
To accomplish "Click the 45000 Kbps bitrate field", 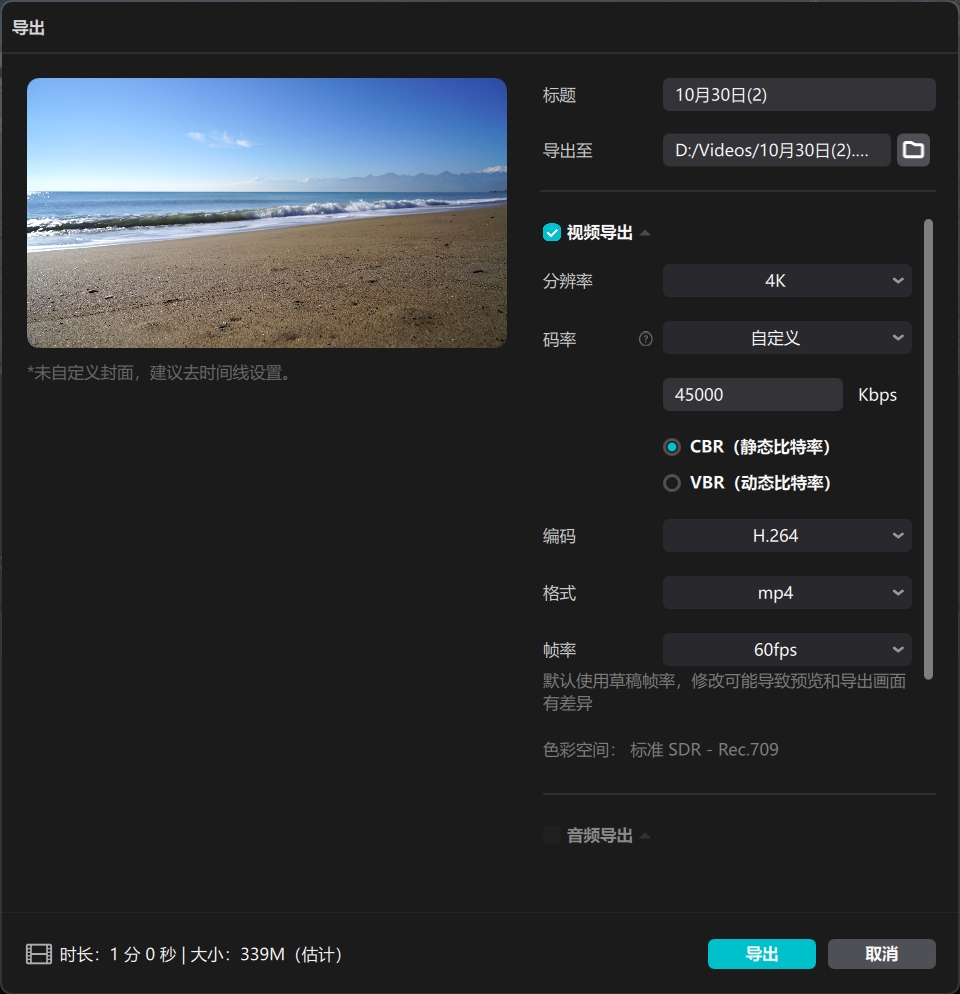I will coord(752,395).
